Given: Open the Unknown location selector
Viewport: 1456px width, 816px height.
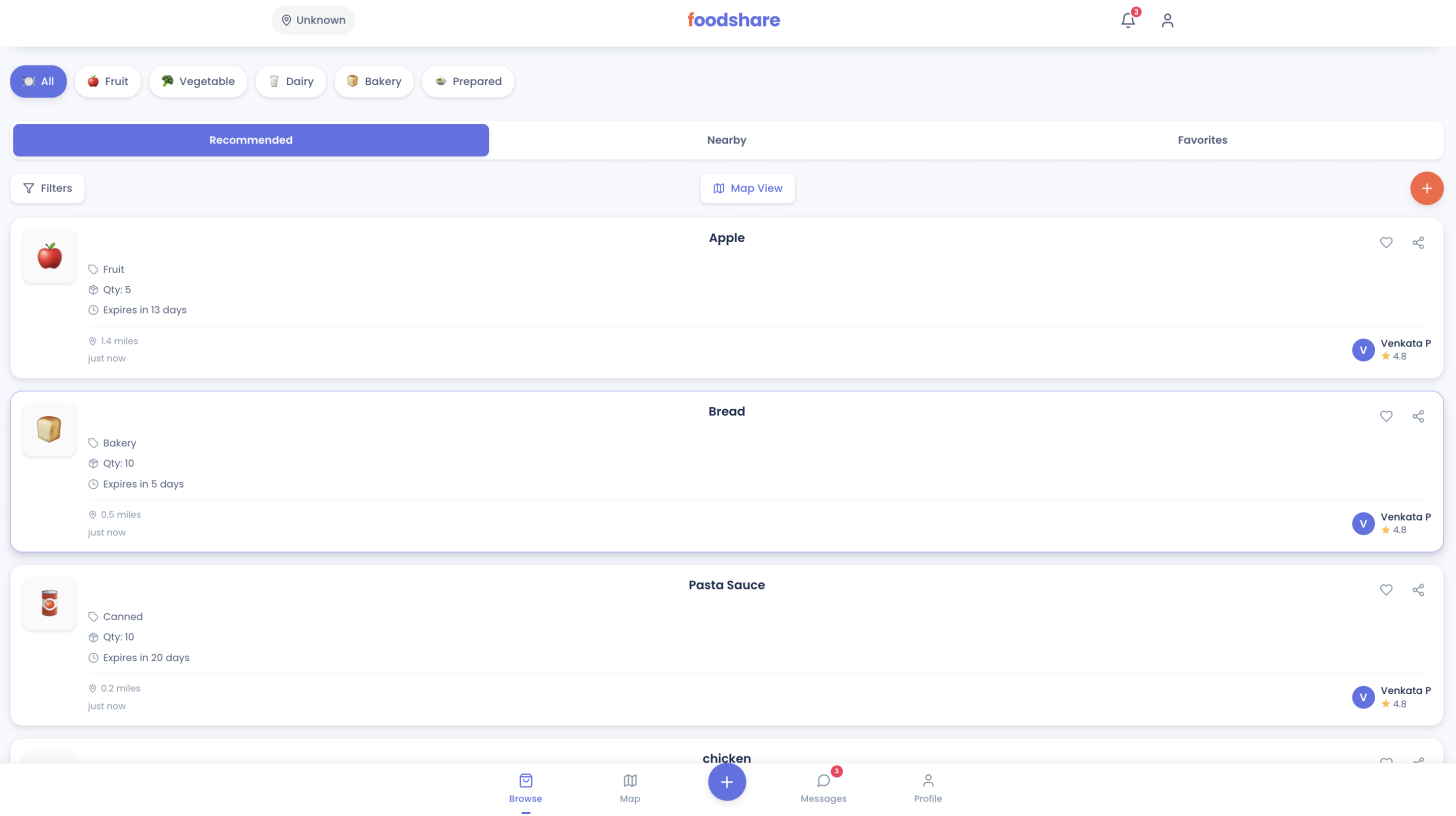Looking at the screenshot, I should point(313,20).
